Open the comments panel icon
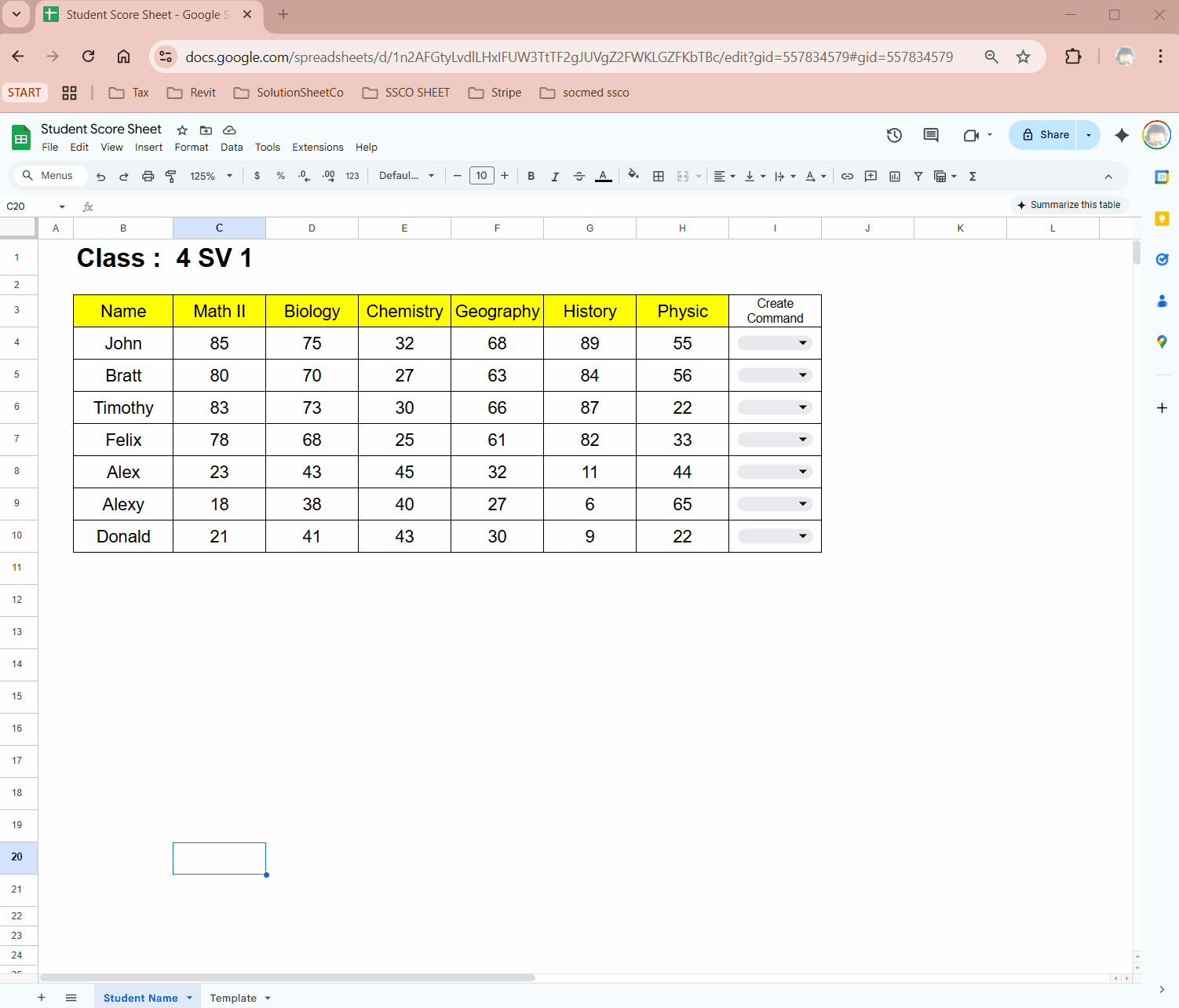Screen dimensions: 1179x1008 (x=931, y=135)
